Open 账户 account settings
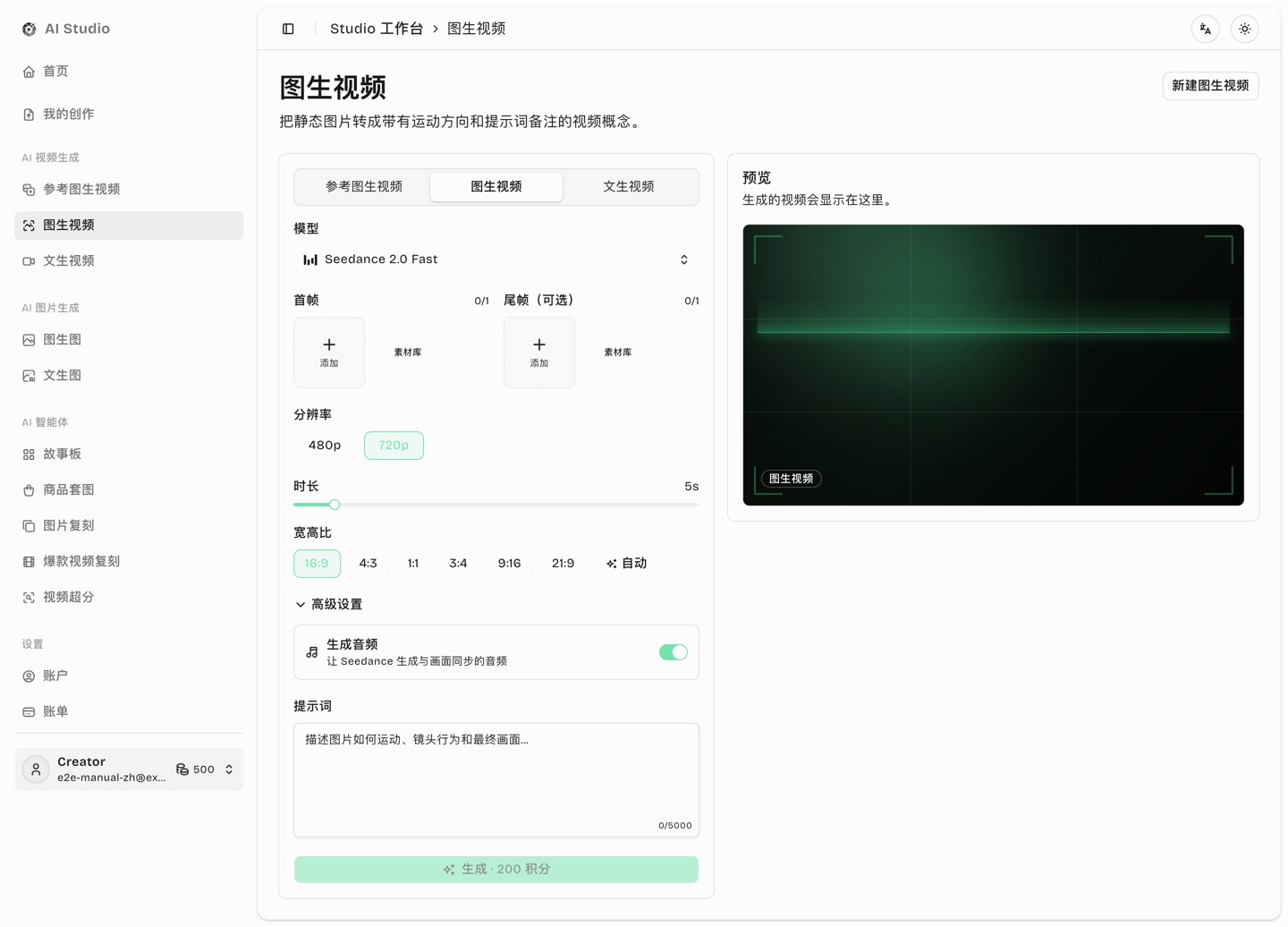This screenshot has height=927, width=1288. click(129, 676)
